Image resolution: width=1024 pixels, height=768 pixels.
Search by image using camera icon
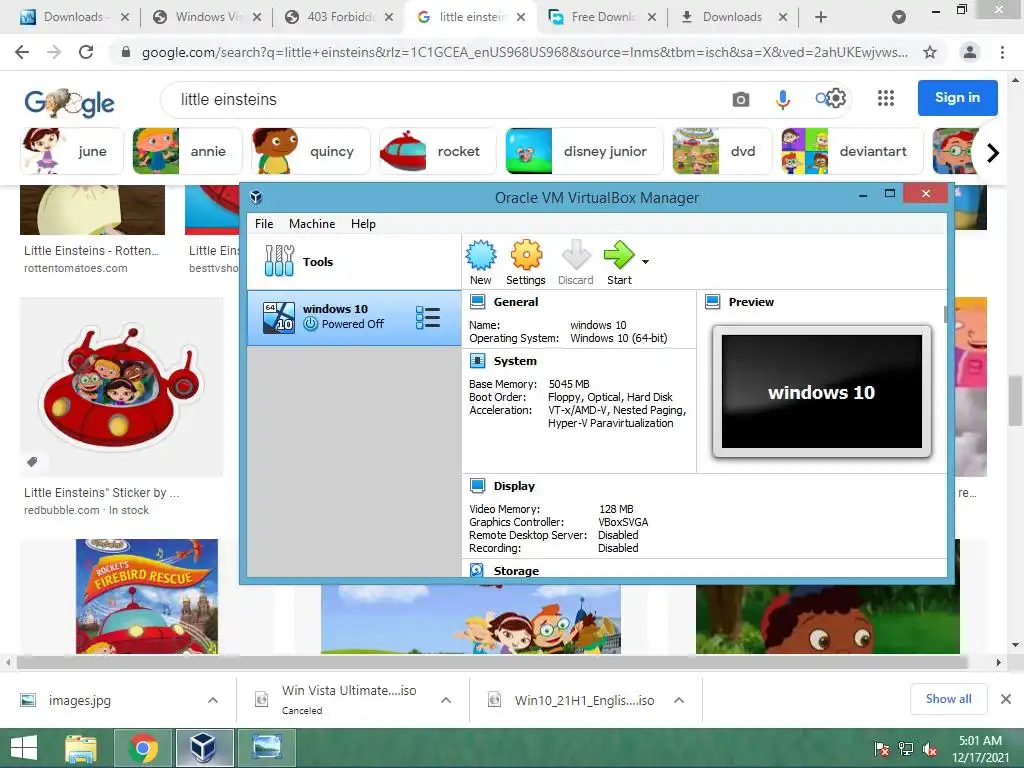click(x=741, y=99)
